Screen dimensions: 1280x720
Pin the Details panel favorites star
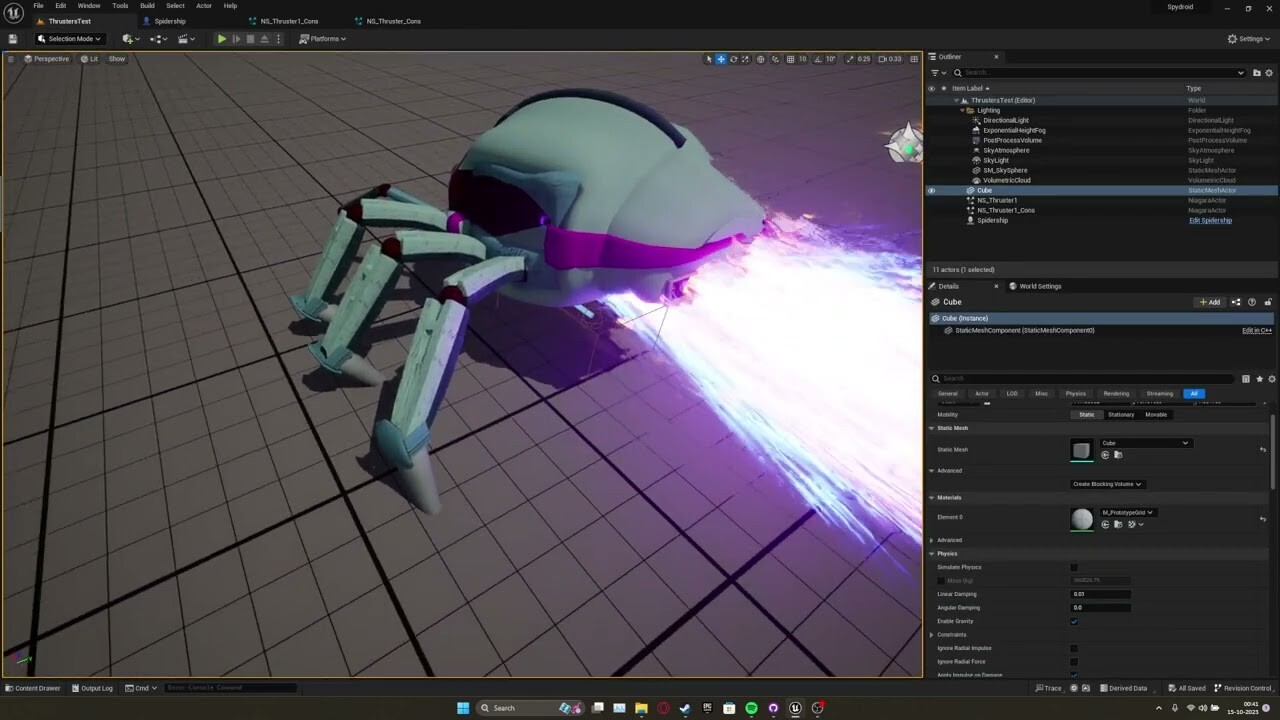click(x=1259, y=379)
